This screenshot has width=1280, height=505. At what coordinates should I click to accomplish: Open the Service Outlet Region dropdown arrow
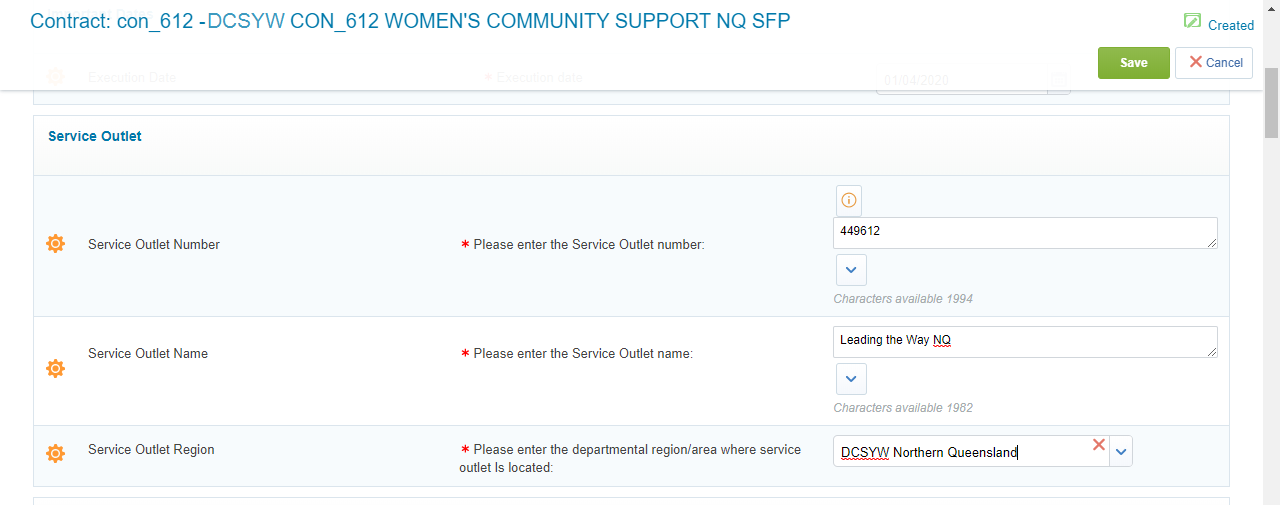[1122, 452]
